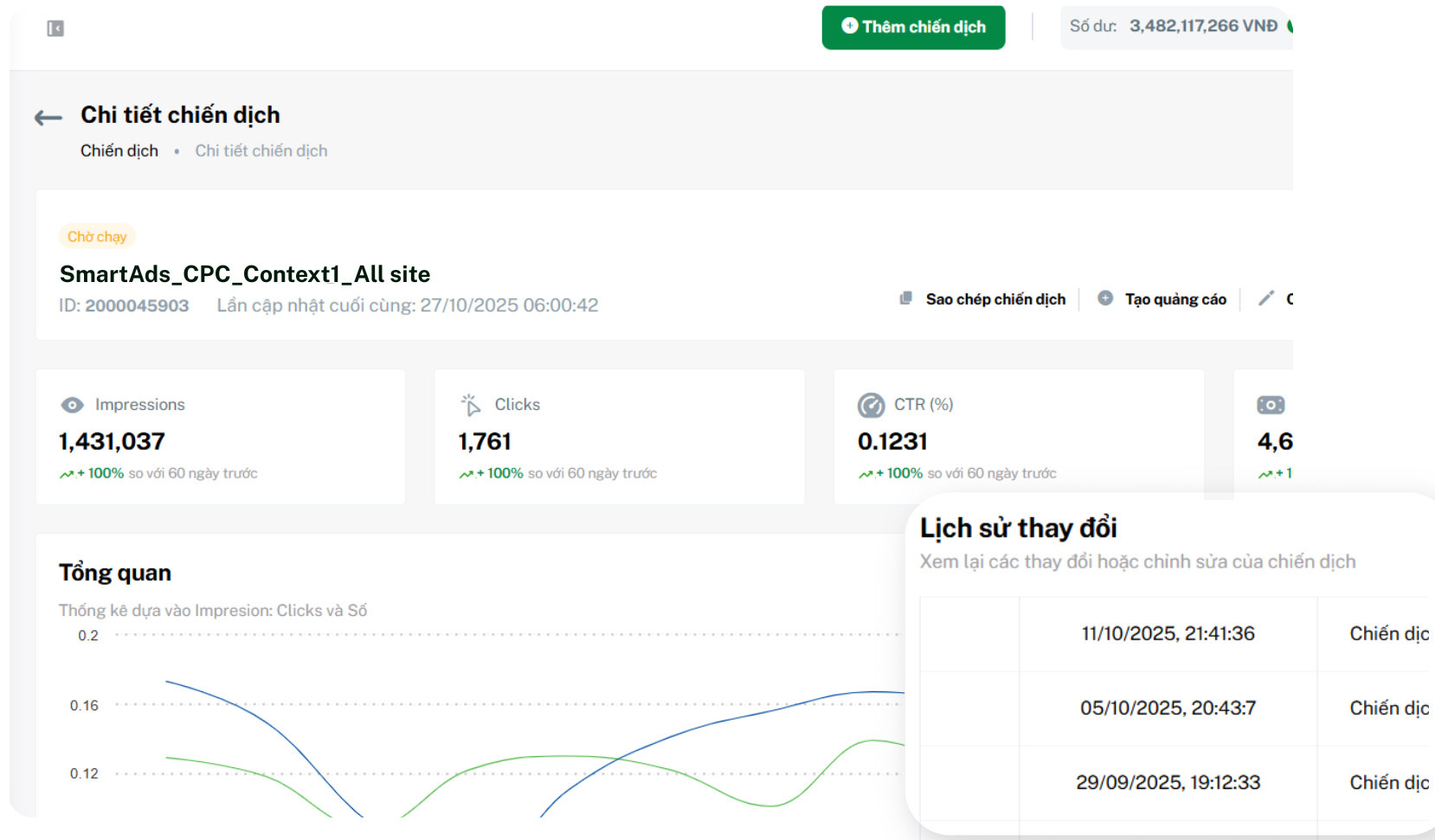The image size is (1435, 840).
Task: Click the app logo in the top-left corner
Action: [54, 29]
